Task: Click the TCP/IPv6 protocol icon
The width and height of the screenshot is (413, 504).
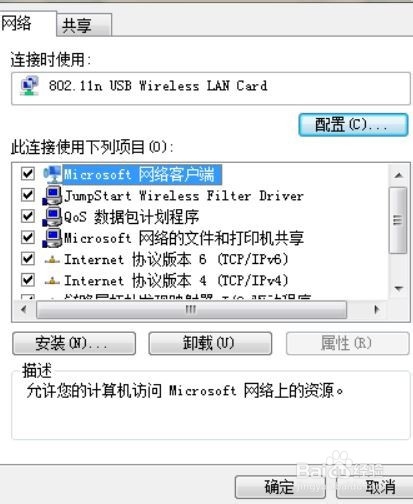Action: (x=52, y=260)
